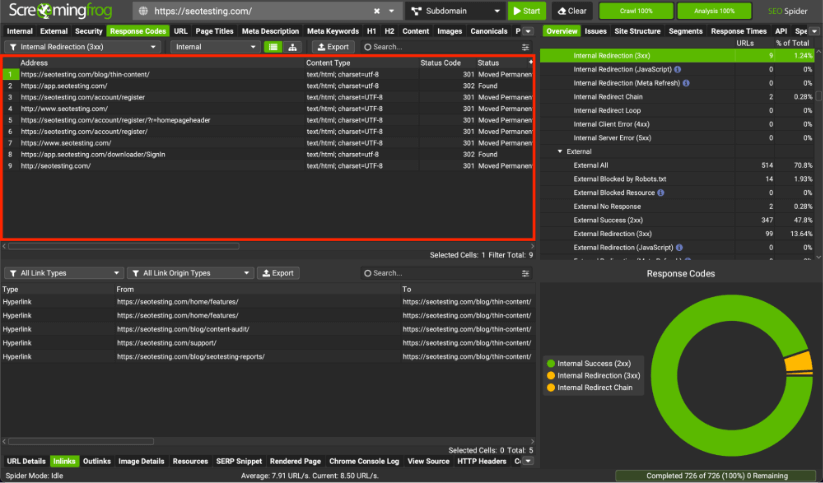823x483 pixels.
Task: Open the Subdomain crawl mode dropdown
Action: [x=455, y=11]
